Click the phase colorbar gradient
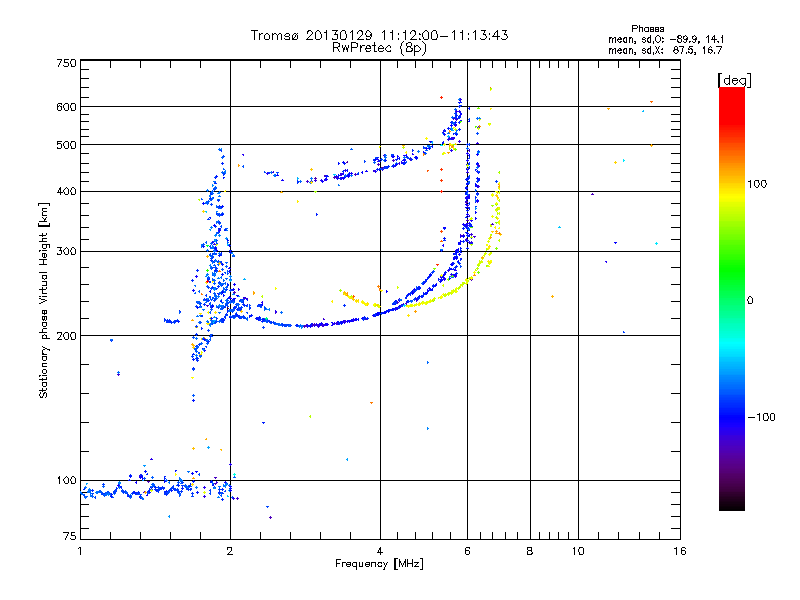800x600 pixels. pos(732,298)
